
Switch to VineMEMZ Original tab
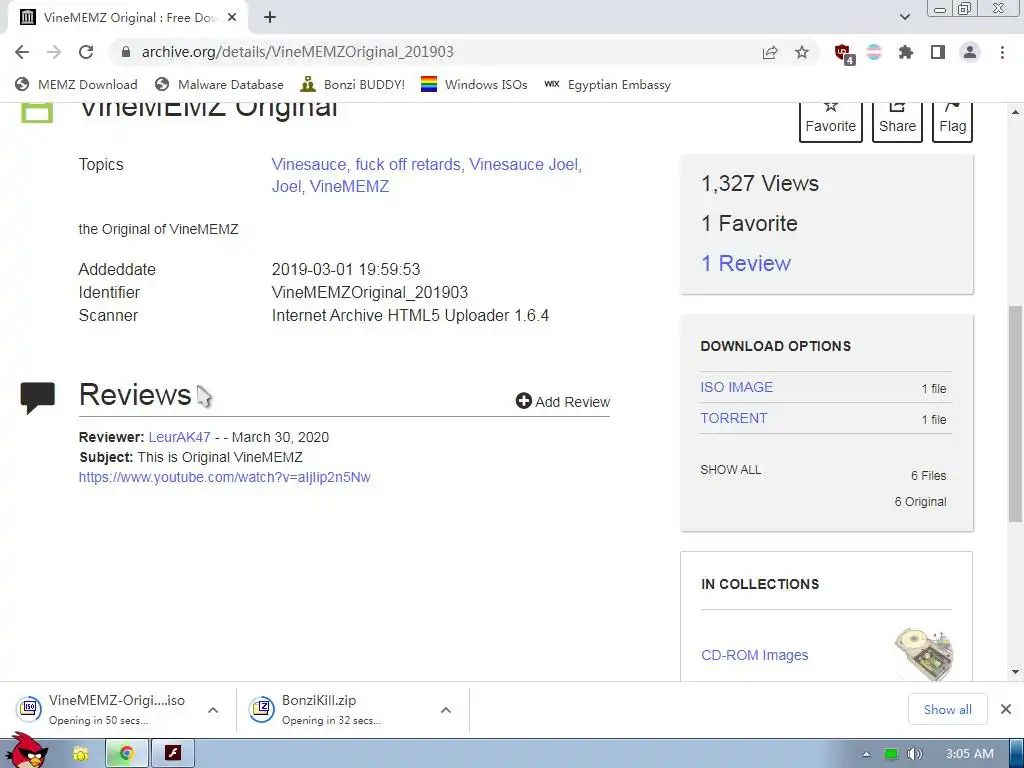(x=129, y=18)
